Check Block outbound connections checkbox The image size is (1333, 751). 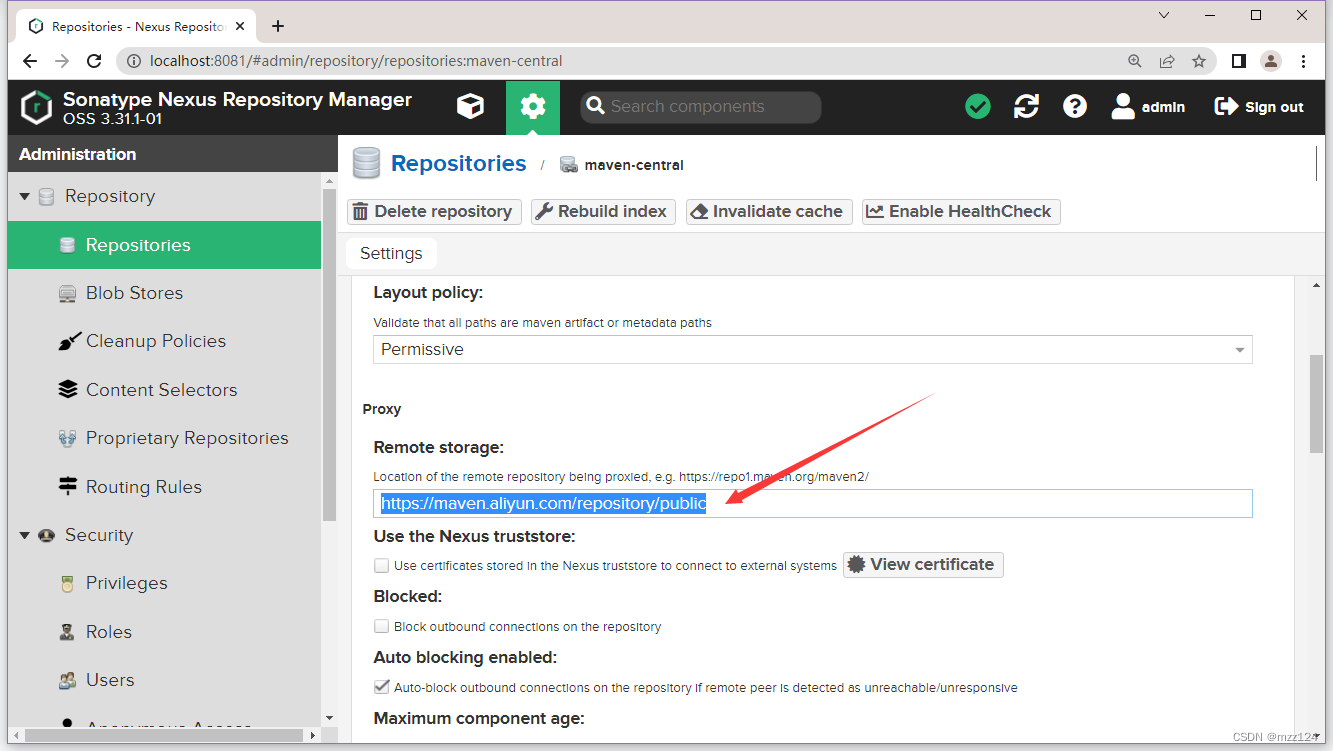[381, 627]
